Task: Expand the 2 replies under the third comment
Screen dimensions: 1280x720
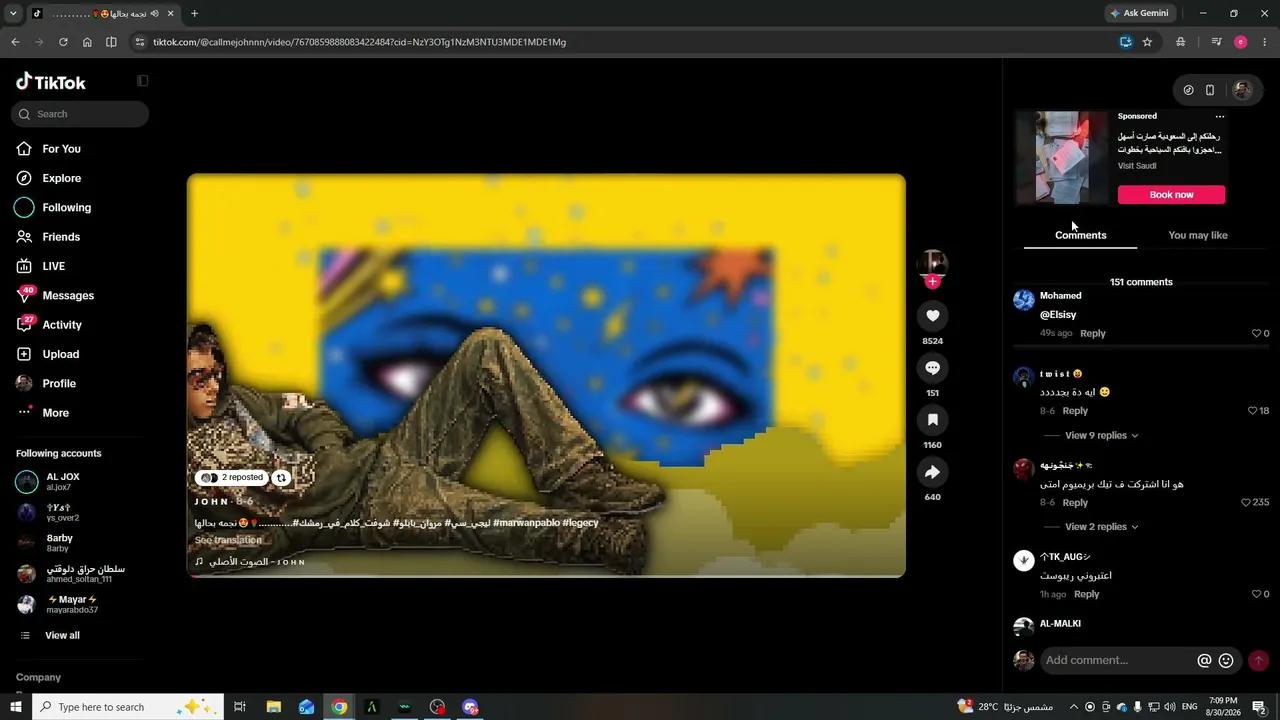Action: pos(1102,527)
